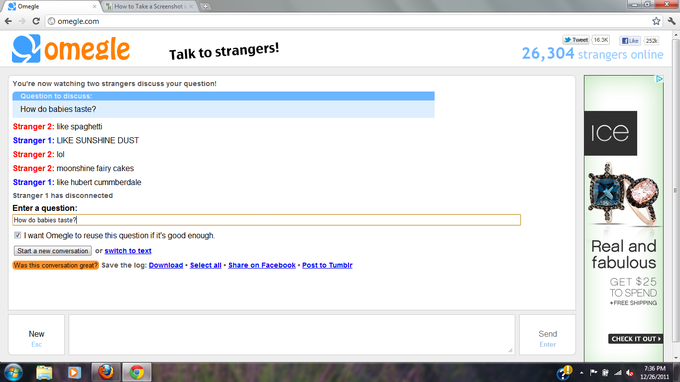The image size is (680, 382).
Task: Click the Send Enter button
Action: (547, 335)
